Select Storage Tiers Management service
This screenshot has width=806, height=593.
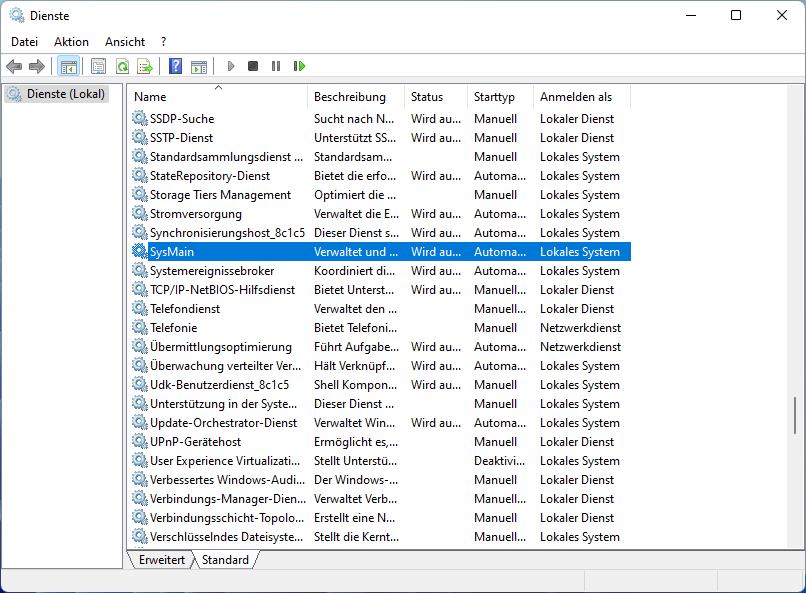(380, 195)
